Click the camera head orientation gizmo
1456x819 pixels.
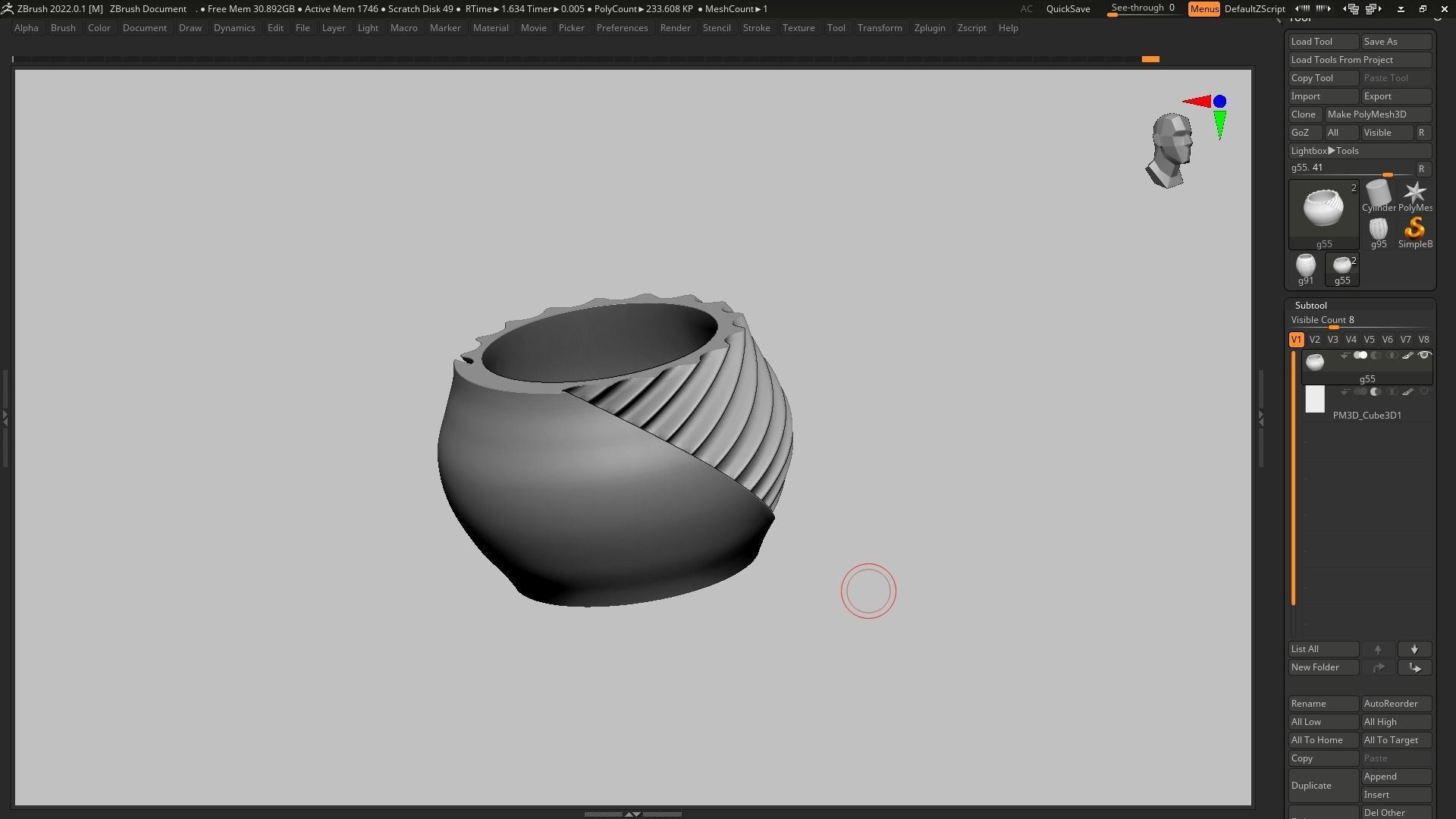(1171, 149)
